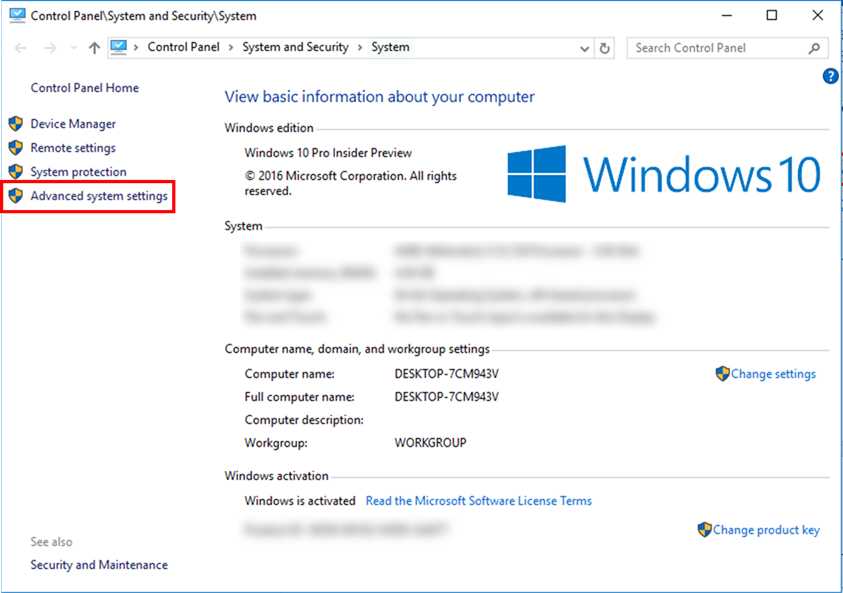Select System breadcrumb
Screen dimensions: 843x593
(x=390, y=47)
